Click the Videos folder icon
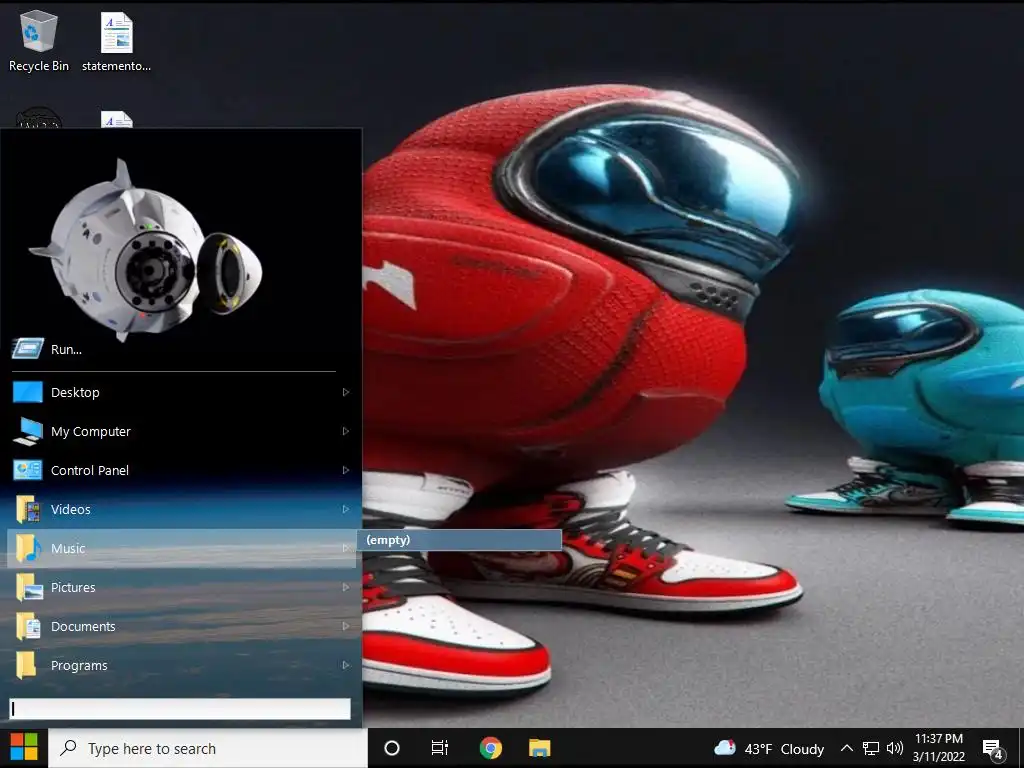Image resolution: width=1024 pixels, height=768 pixels. point(27,509)
